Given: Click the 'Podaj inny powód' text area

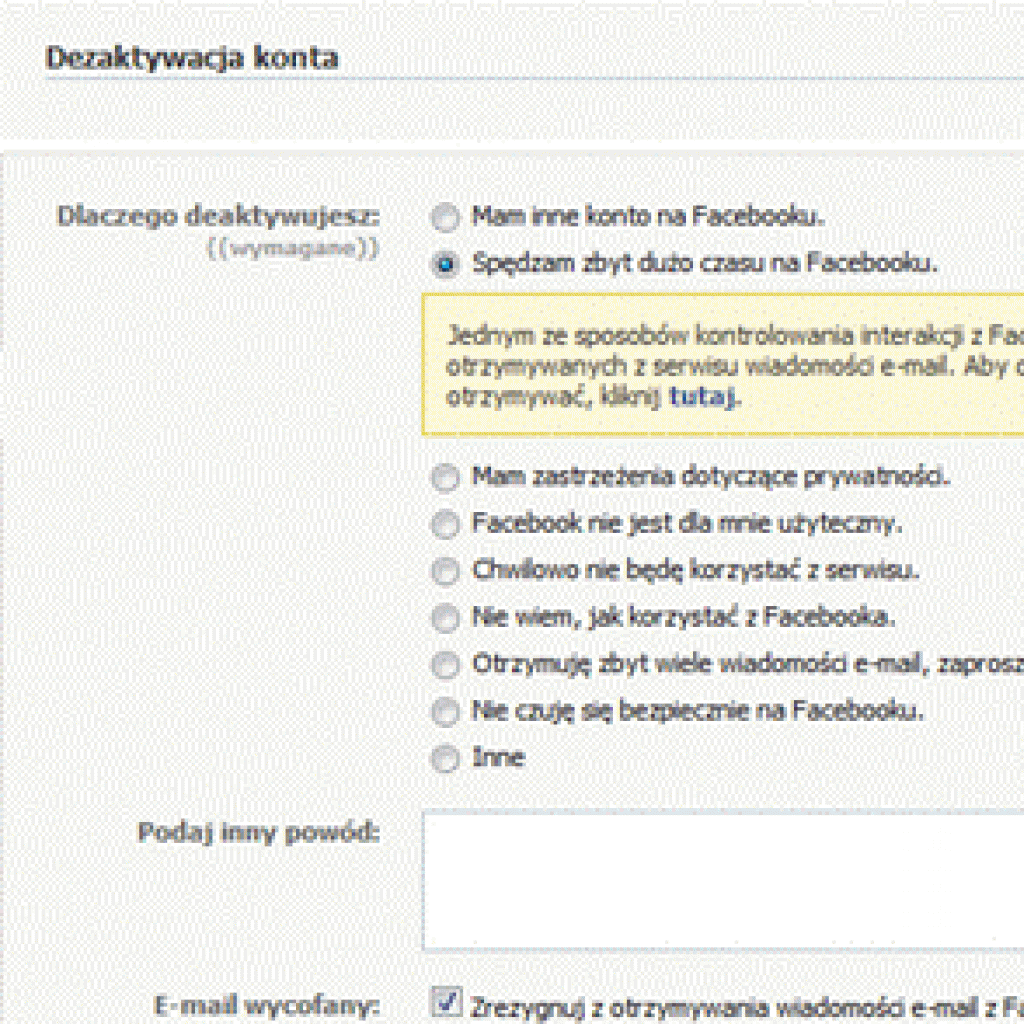Looking at the screenshot, I should pos(723,880).
